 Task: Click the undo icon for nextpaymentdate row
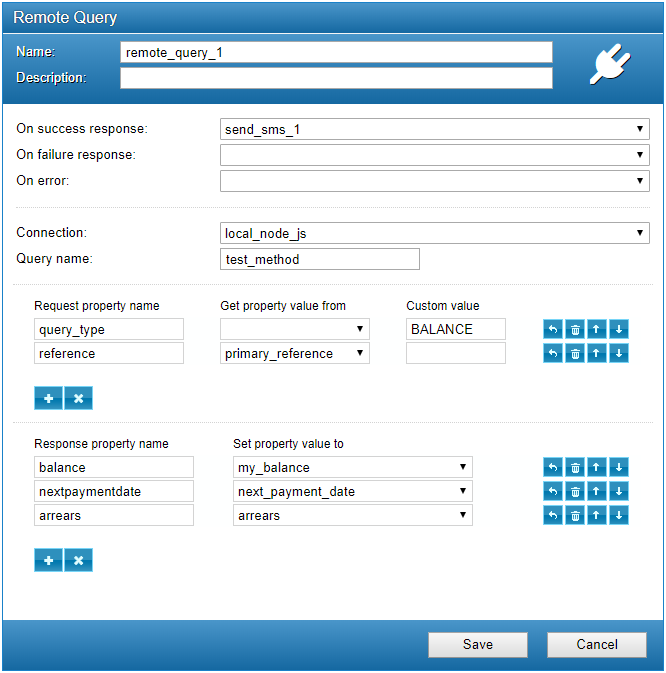click(553, 491)
